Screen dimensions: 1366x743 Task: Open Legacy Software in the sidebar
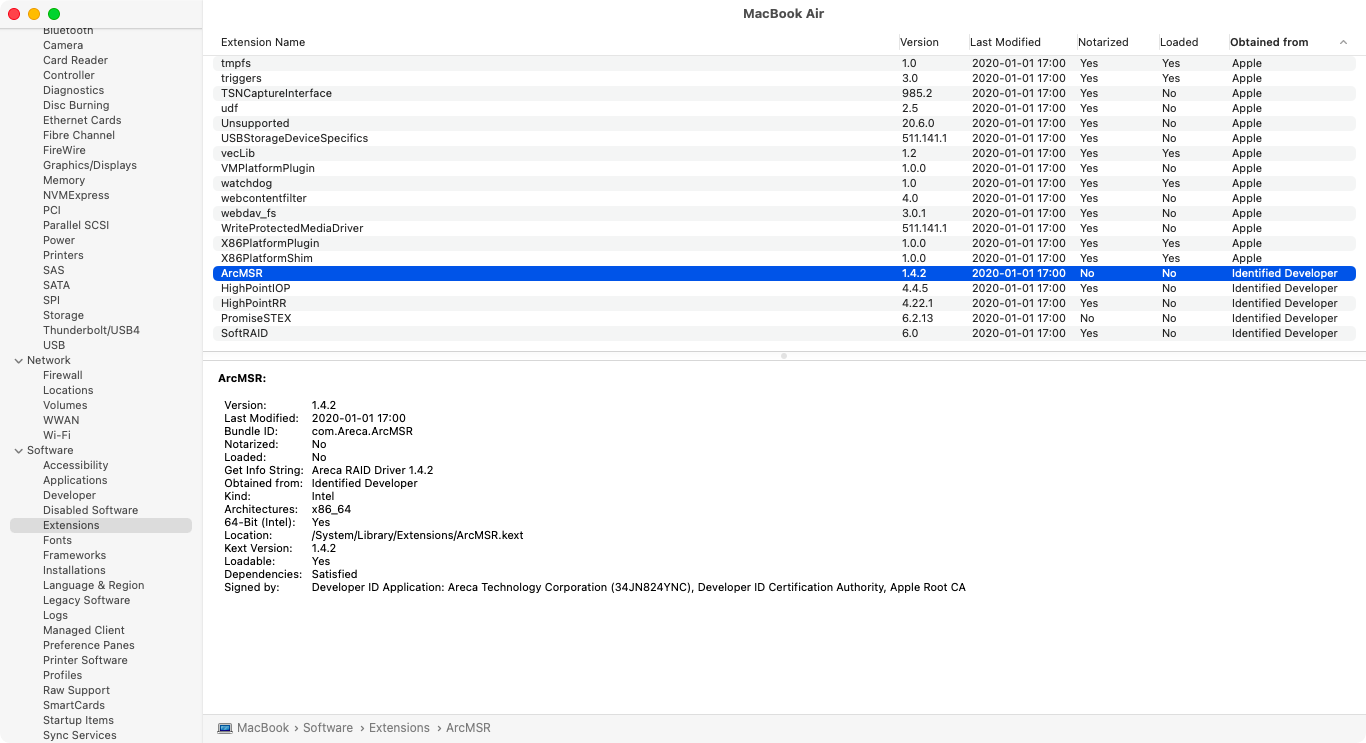pyautogui.click(x=87, y=600)
